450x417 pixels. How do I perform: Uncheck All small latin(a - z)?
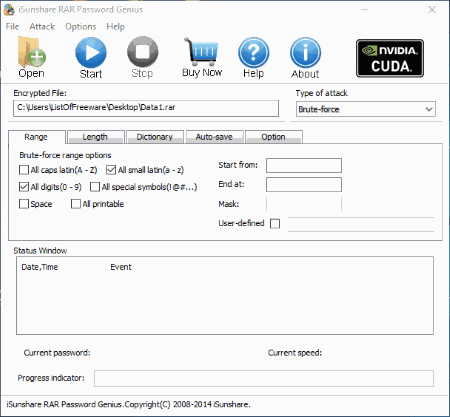coord(111,170)
